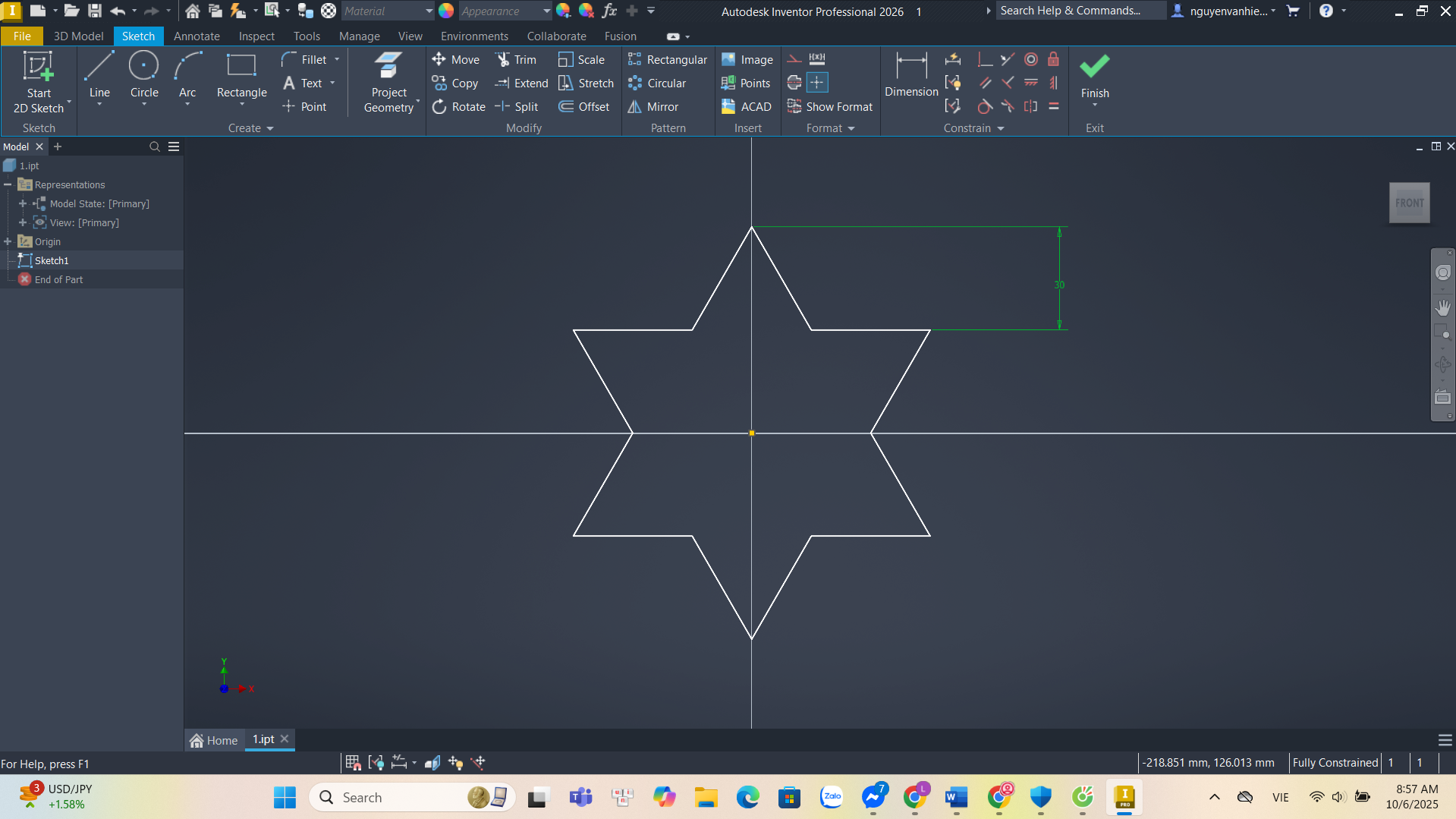Toggle Slice Graphics in status bar

[x=432, y=763]
